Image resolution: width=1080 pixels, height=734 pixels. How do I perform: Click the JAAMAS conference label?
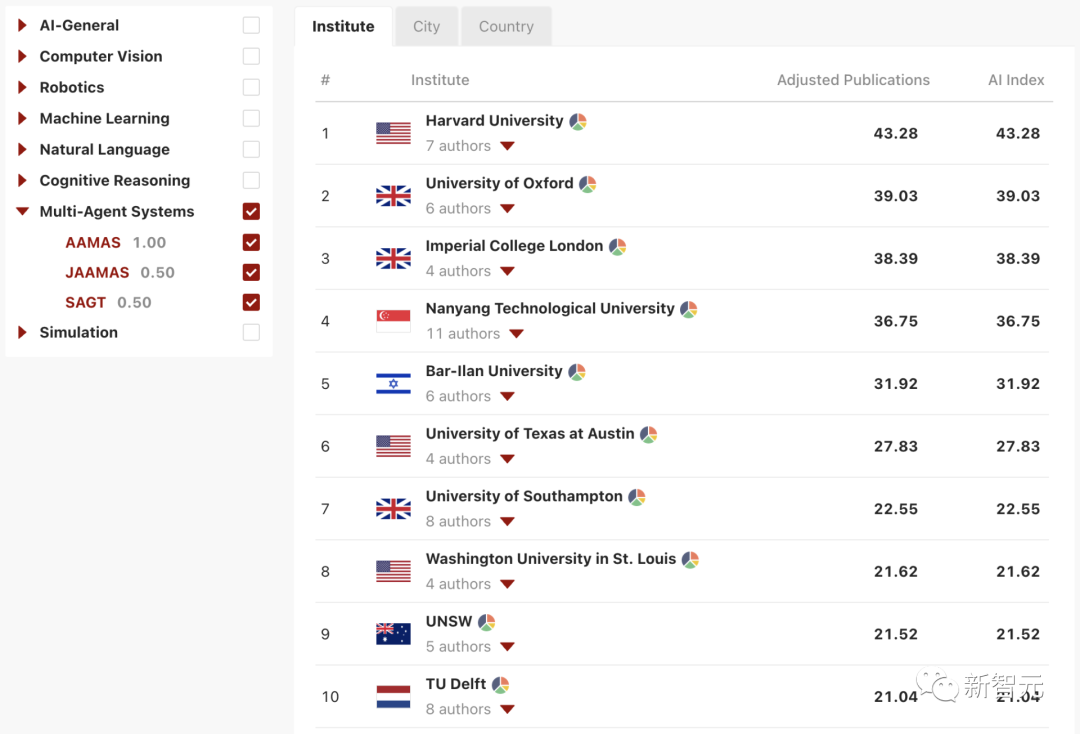coord(97,272)
